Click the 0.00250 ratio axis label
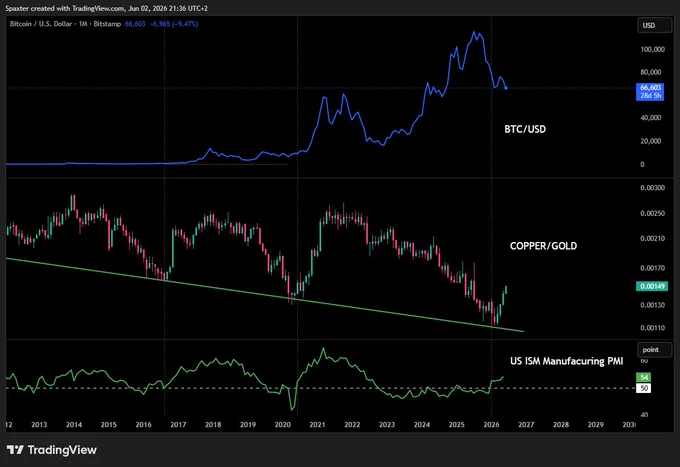The image size is (680, 467). (652, 213)
